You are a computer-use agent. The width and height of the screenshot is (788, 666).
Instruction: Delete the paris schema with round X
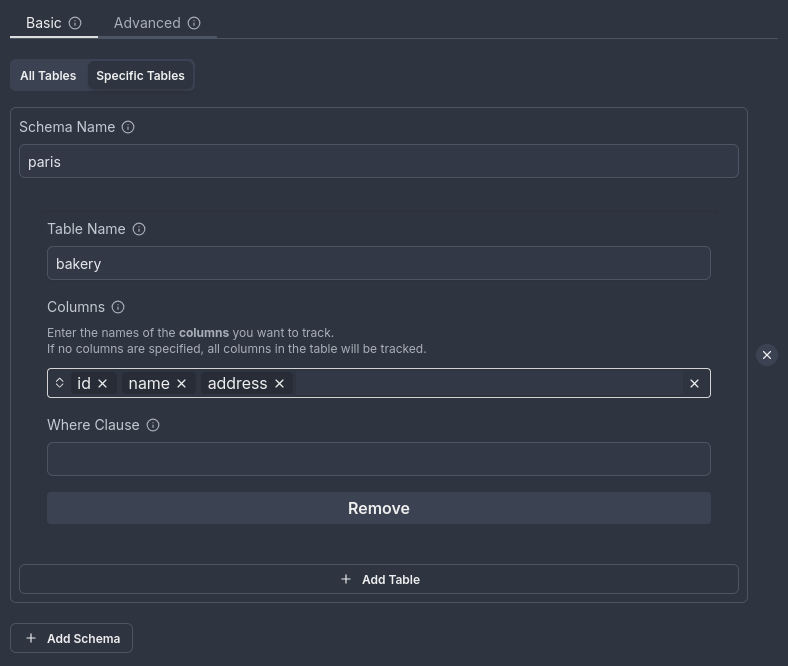coord(766,355)
